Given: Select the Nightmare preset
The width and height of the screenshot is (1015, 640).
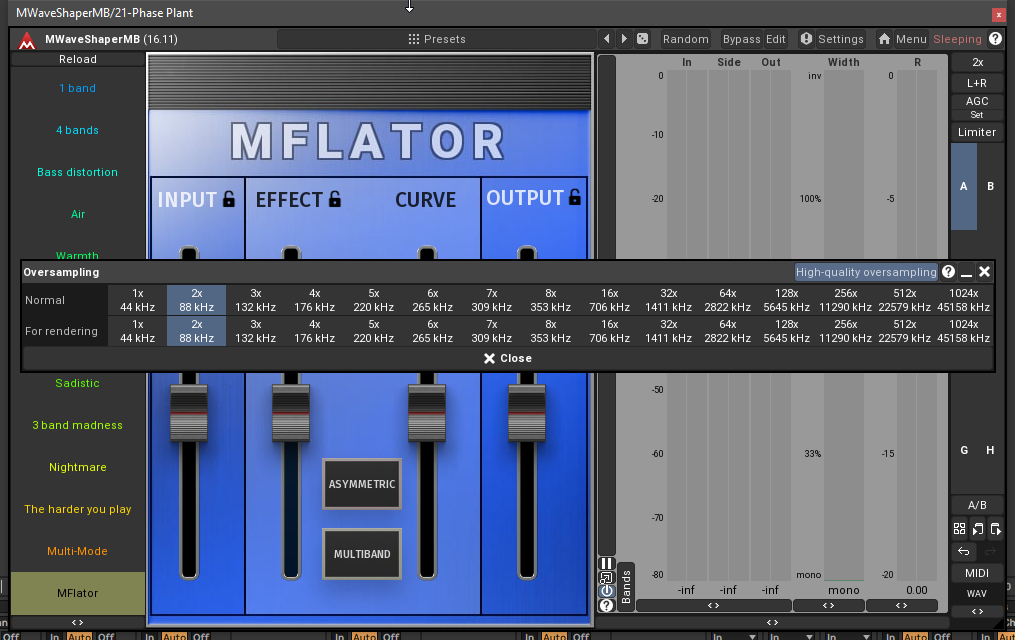Looking at the screenshot, I should coord(78,467).
